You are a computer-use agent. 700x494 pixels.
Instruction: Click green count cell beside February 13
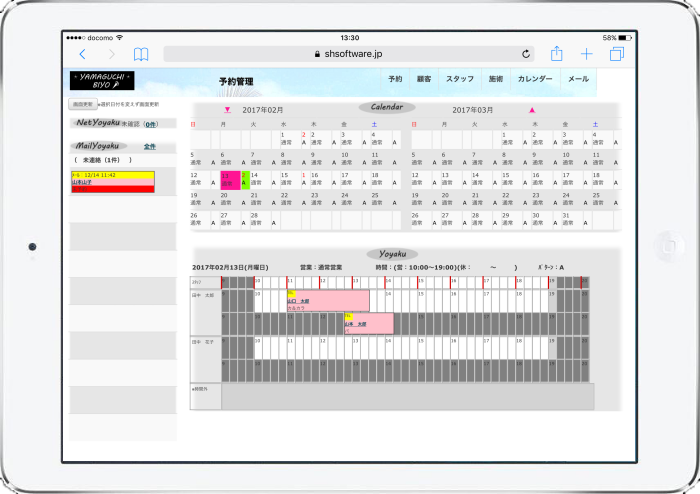[245, 180]
